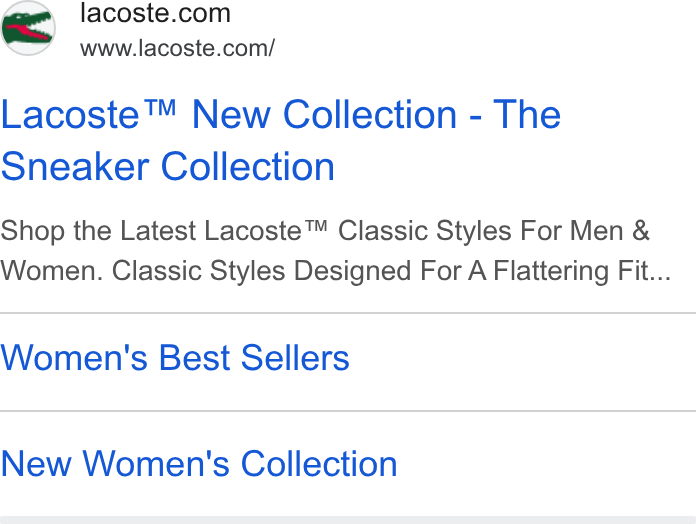Click the gray divider bar at bottom
The height and width of the screenshot is (524, 696).
(348, 520)
